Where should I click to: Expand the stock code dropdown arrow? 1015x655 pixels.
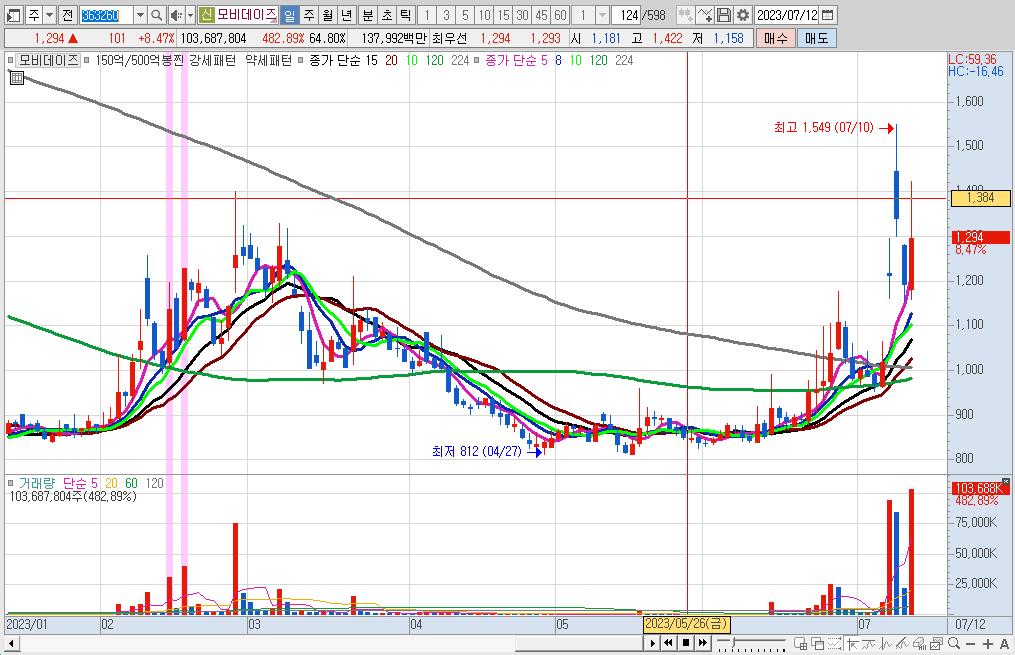point(140,15)
